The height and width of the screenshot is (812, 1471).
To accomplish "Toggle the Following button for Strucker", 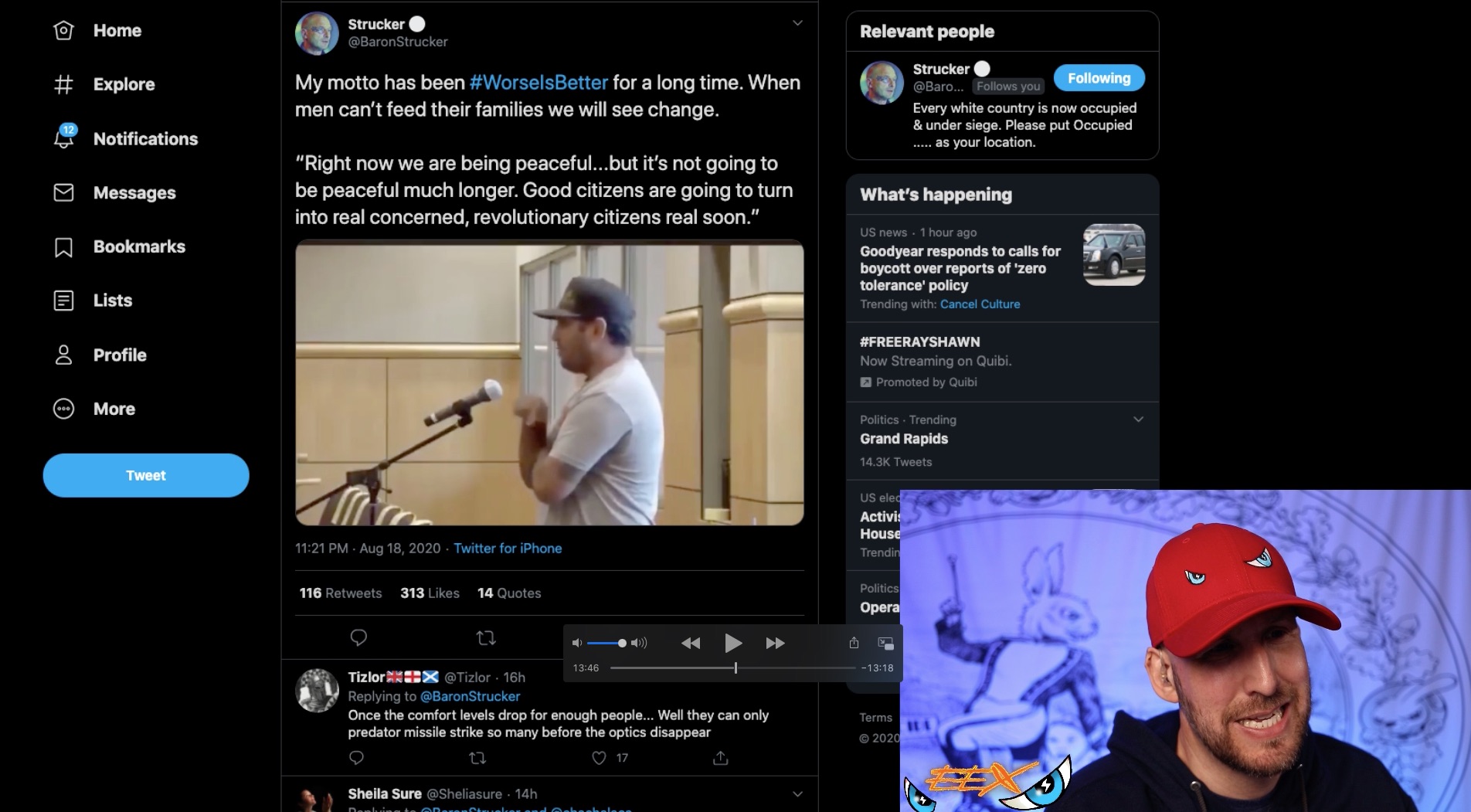I will [x=1099, y=78].
